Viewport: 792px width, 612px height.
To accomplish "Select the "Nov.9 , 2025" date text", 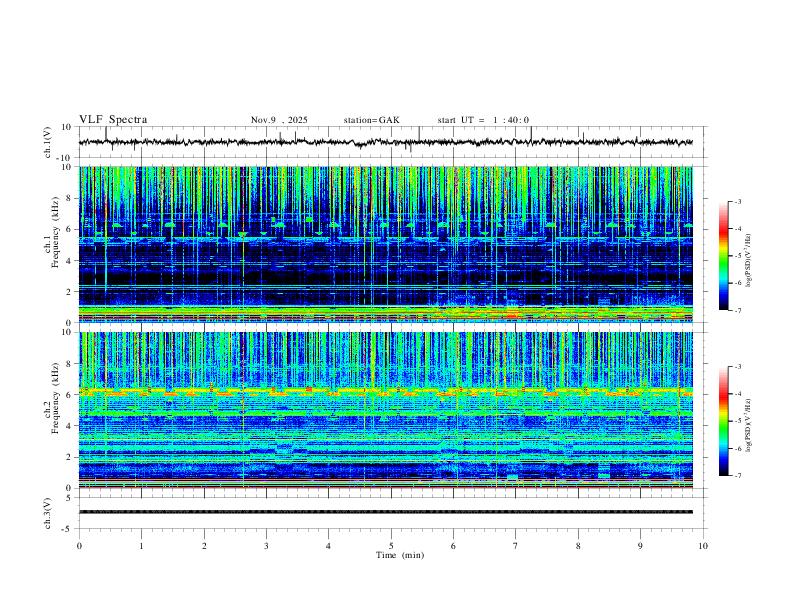I will 279,120.
